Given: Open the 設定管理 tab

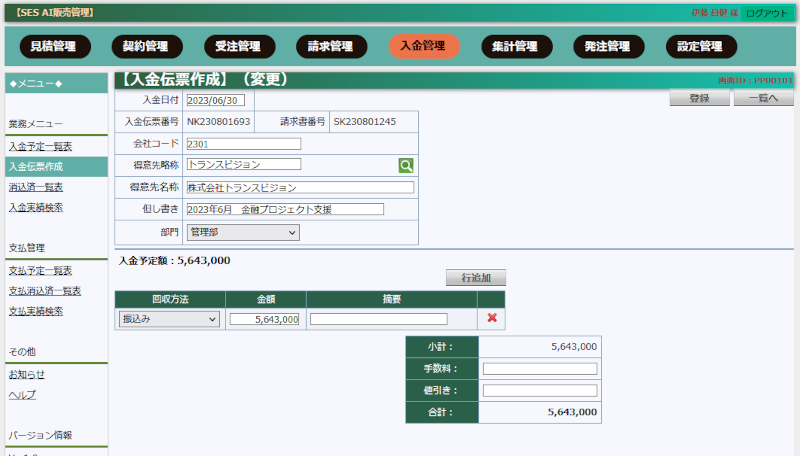Looking at the screenshot, I should tap(702, 46).
